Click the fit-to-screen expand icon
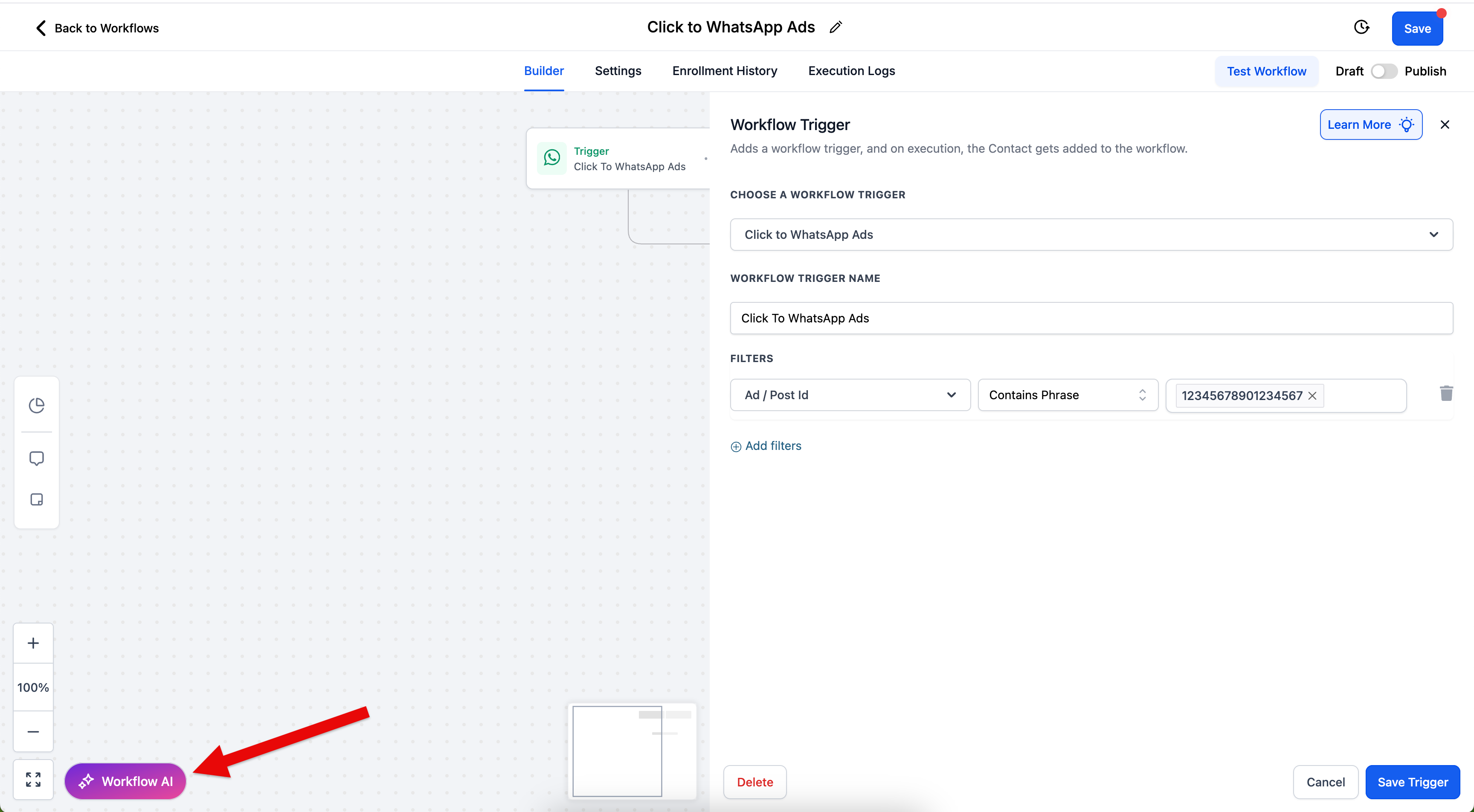1474x812 pixels. point(33,780)
